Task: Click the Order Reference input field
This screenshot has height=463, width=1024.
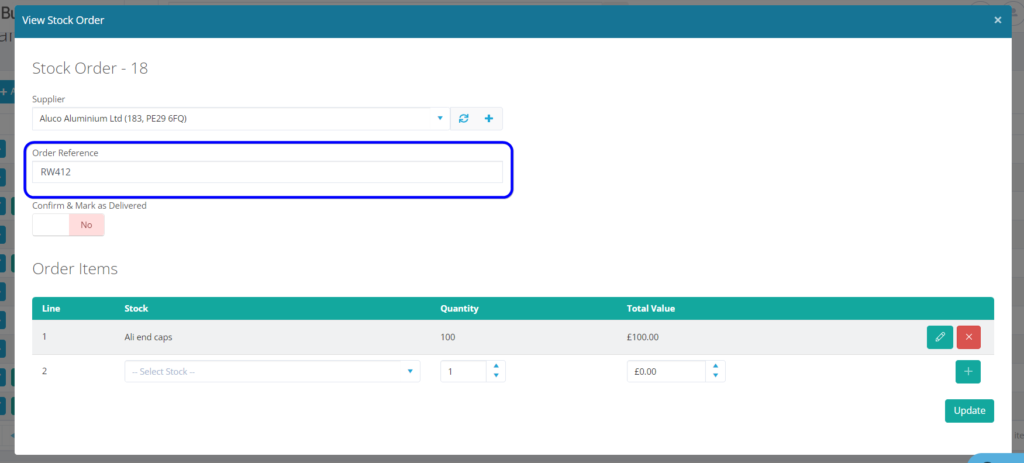Action: click(x=267, y=172)
